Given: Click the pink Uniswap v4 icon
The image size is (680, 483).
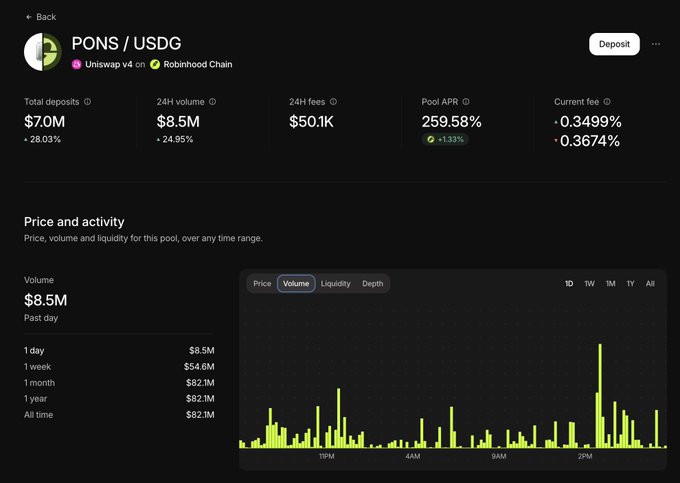Looking at the screenshot, I should coord(77,65).
